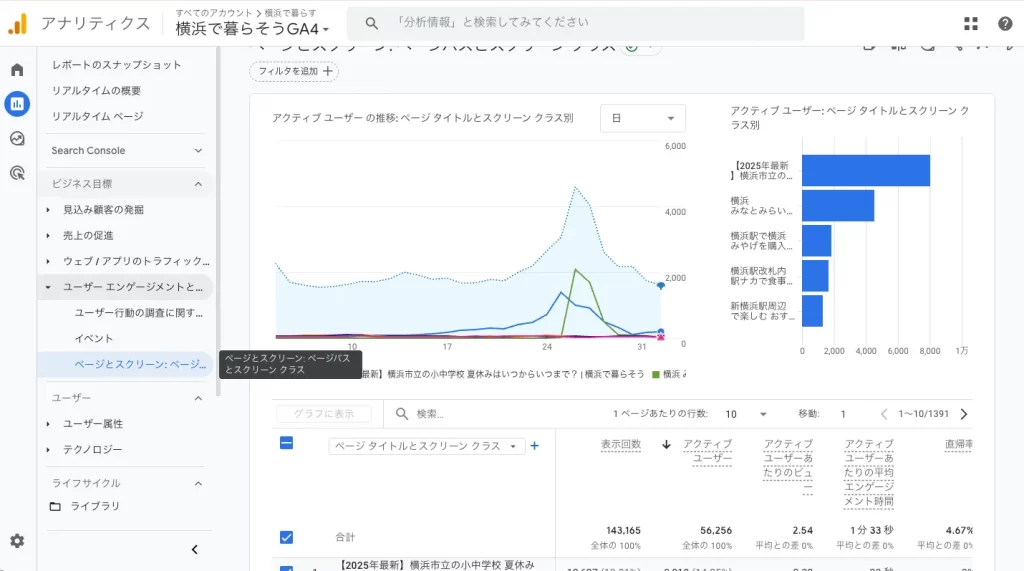The height and width of the screenshot is (571, 1024).
Task: Open the Reports icon in sidebar
Action: (x=17, y=104)
